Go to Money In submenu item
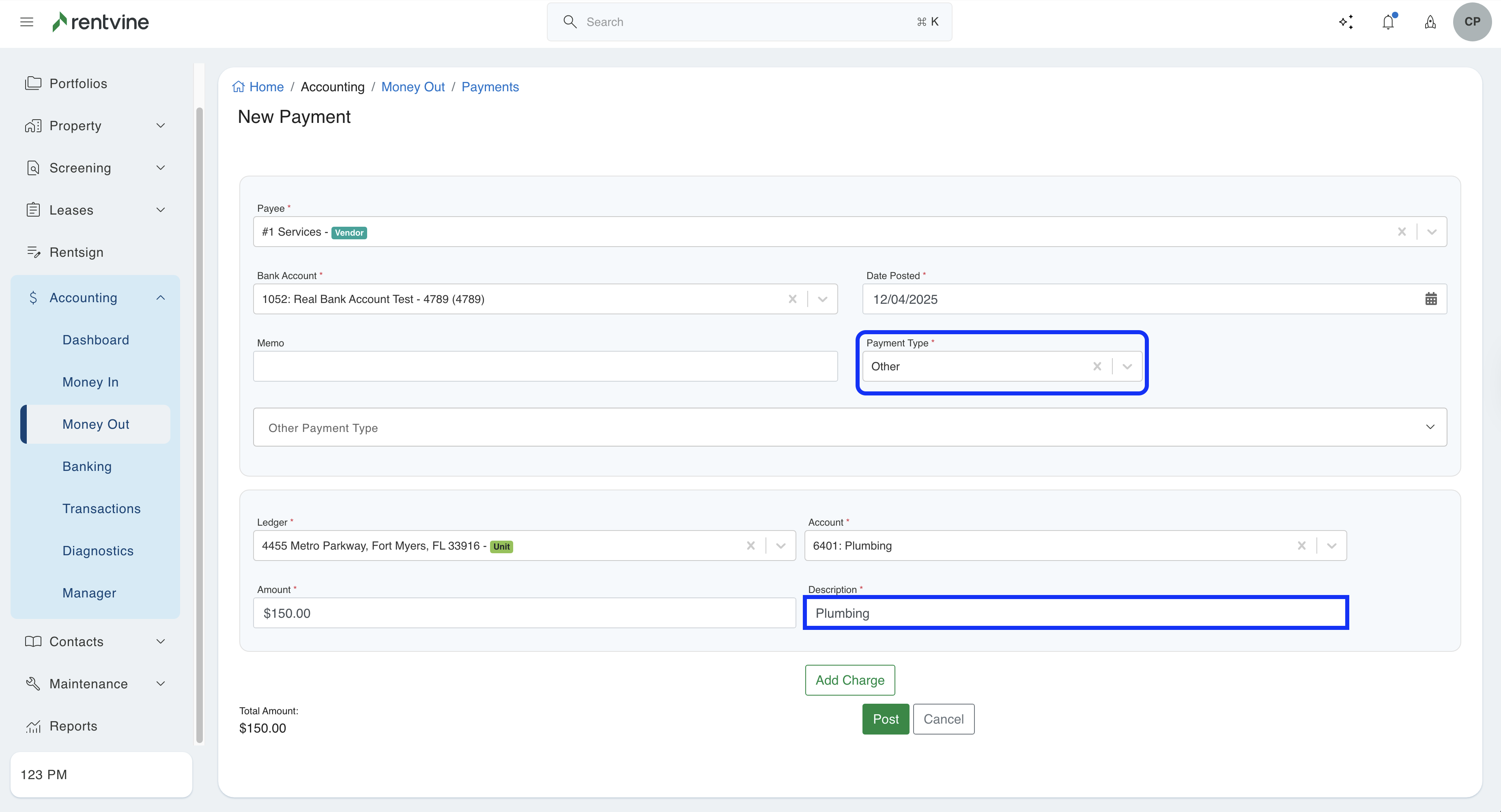Image resolution: width=1501 pixels, height=812 pixels. (x=90, y=382)
